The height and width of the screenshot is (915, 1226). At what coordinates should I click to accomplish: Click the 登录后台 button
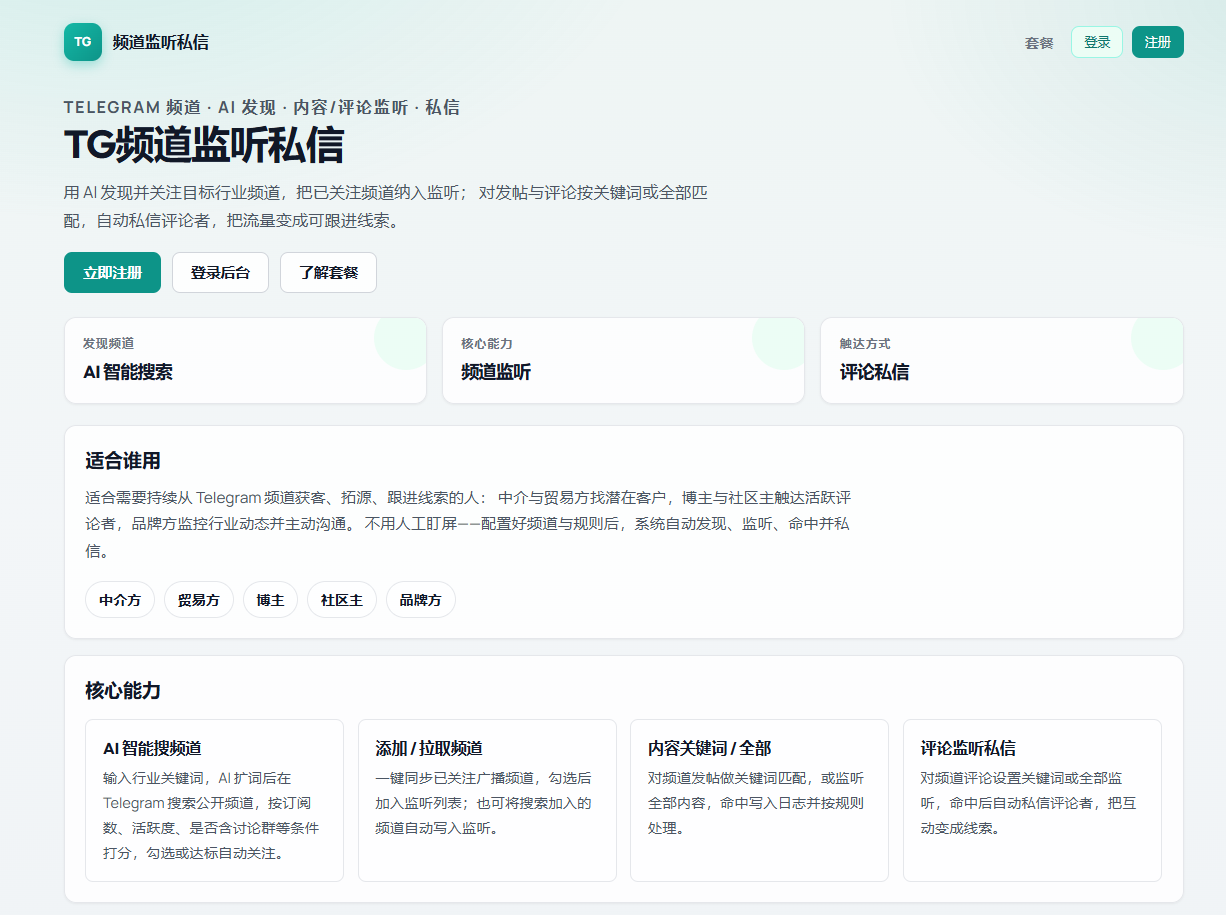[x=220, y=272]
